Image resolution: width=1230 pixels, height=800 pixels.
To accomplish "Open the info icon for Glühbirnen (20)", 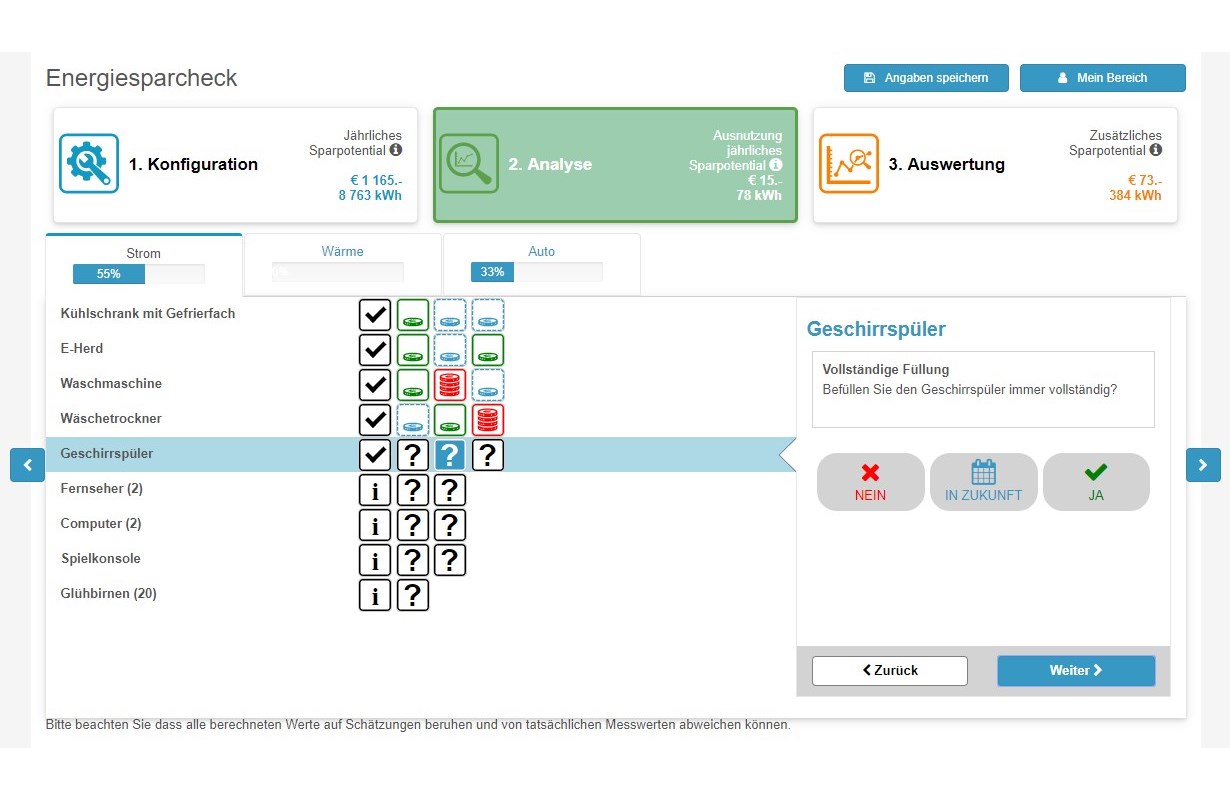I will coord(375,595).
